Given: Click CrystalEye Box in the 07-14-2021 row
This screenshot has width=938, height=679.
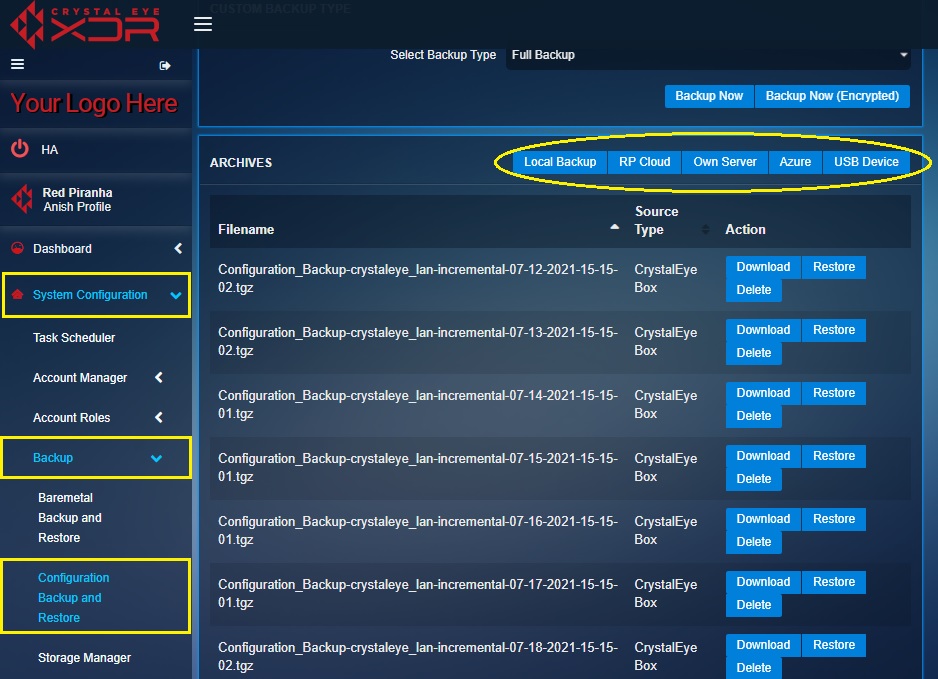Looking at the screenshot, I should tap(665, 404).
